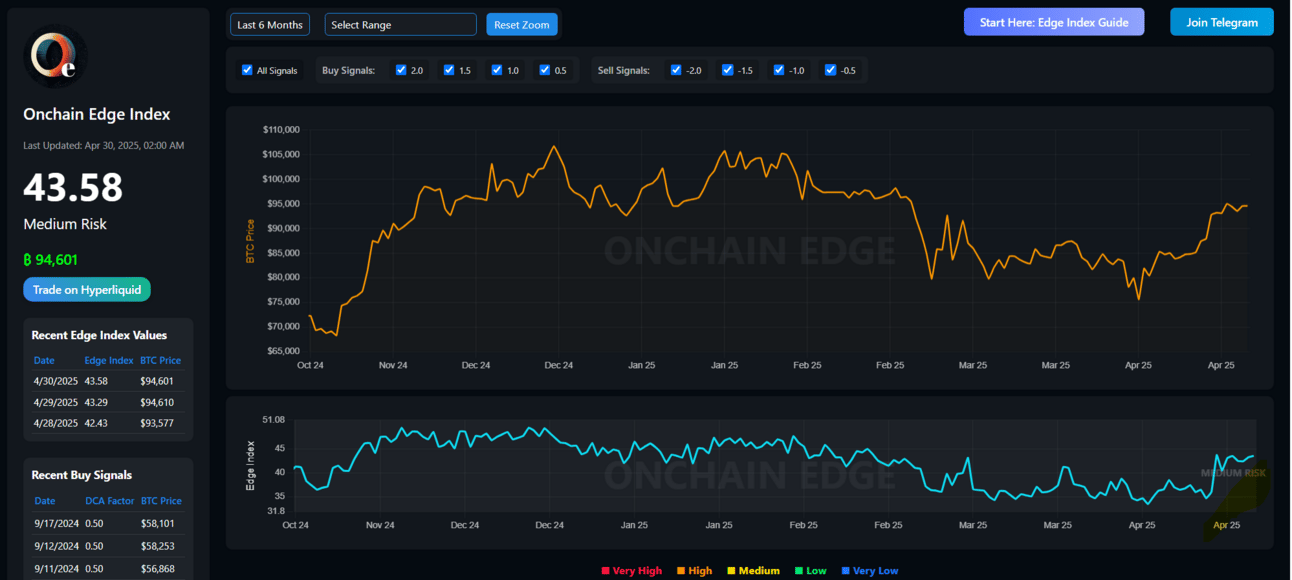Click the Recent Buy Signals heading

click(82, 475)
